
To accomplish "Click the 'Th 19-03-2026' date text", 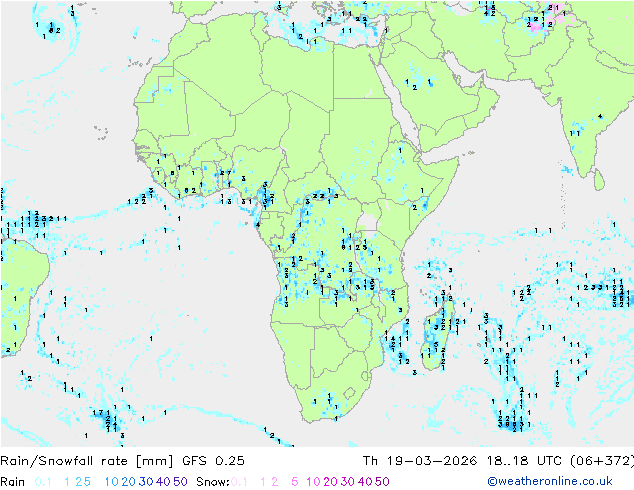I will point(420,461).
